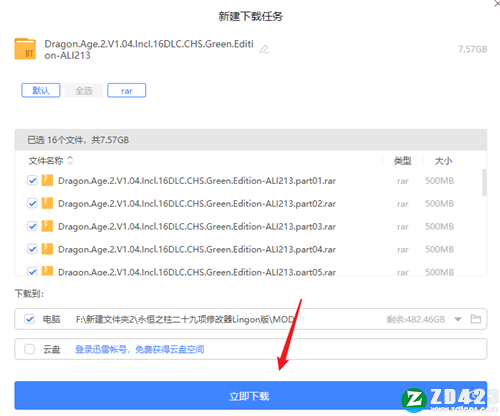Expand the download path dropdown arrow
Image resolution: width=500 pixels, height=416 pixels.
[x=458, y=319]
